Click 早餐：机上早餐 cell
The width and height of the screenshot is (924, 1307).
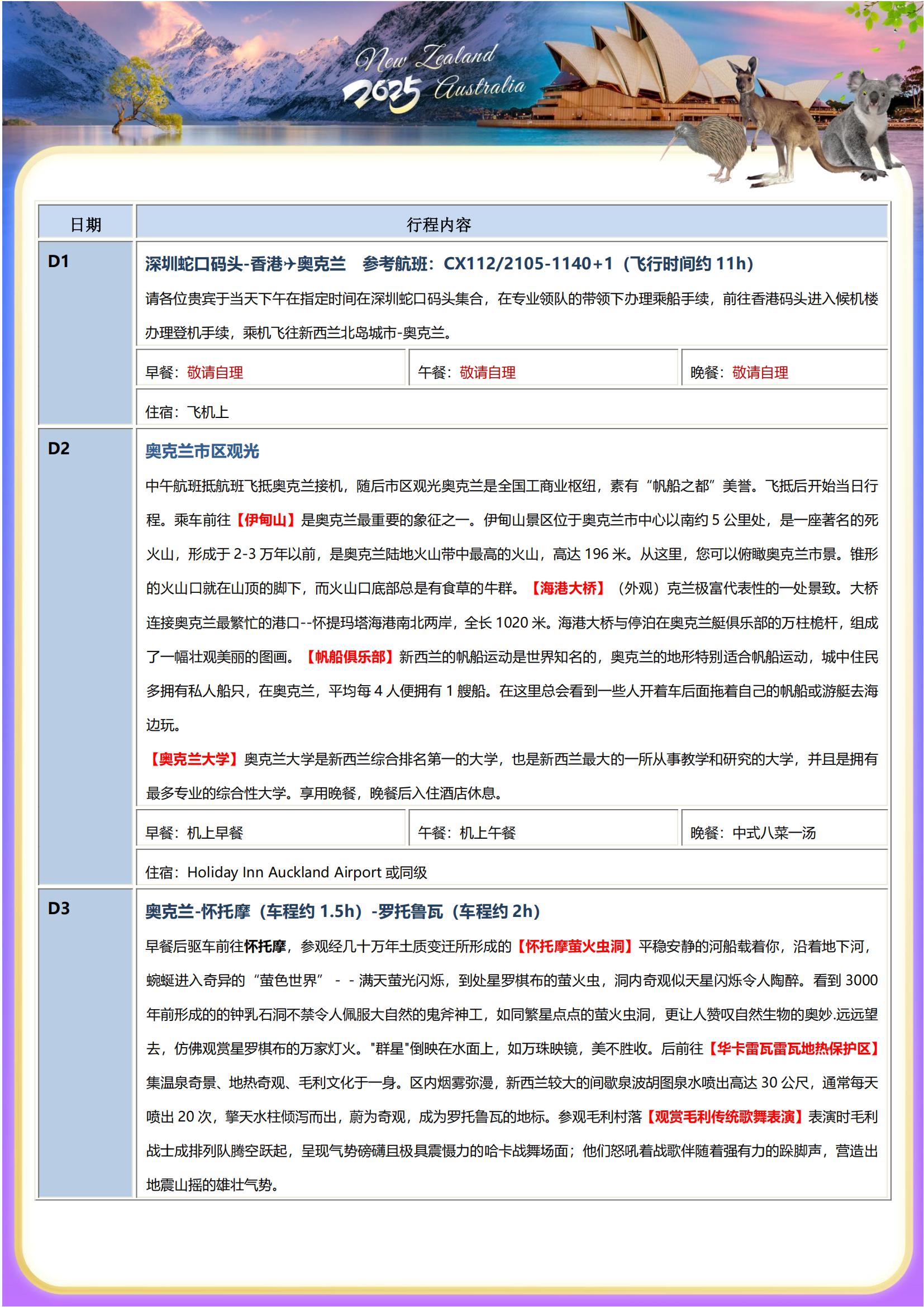tap(271, 829)
